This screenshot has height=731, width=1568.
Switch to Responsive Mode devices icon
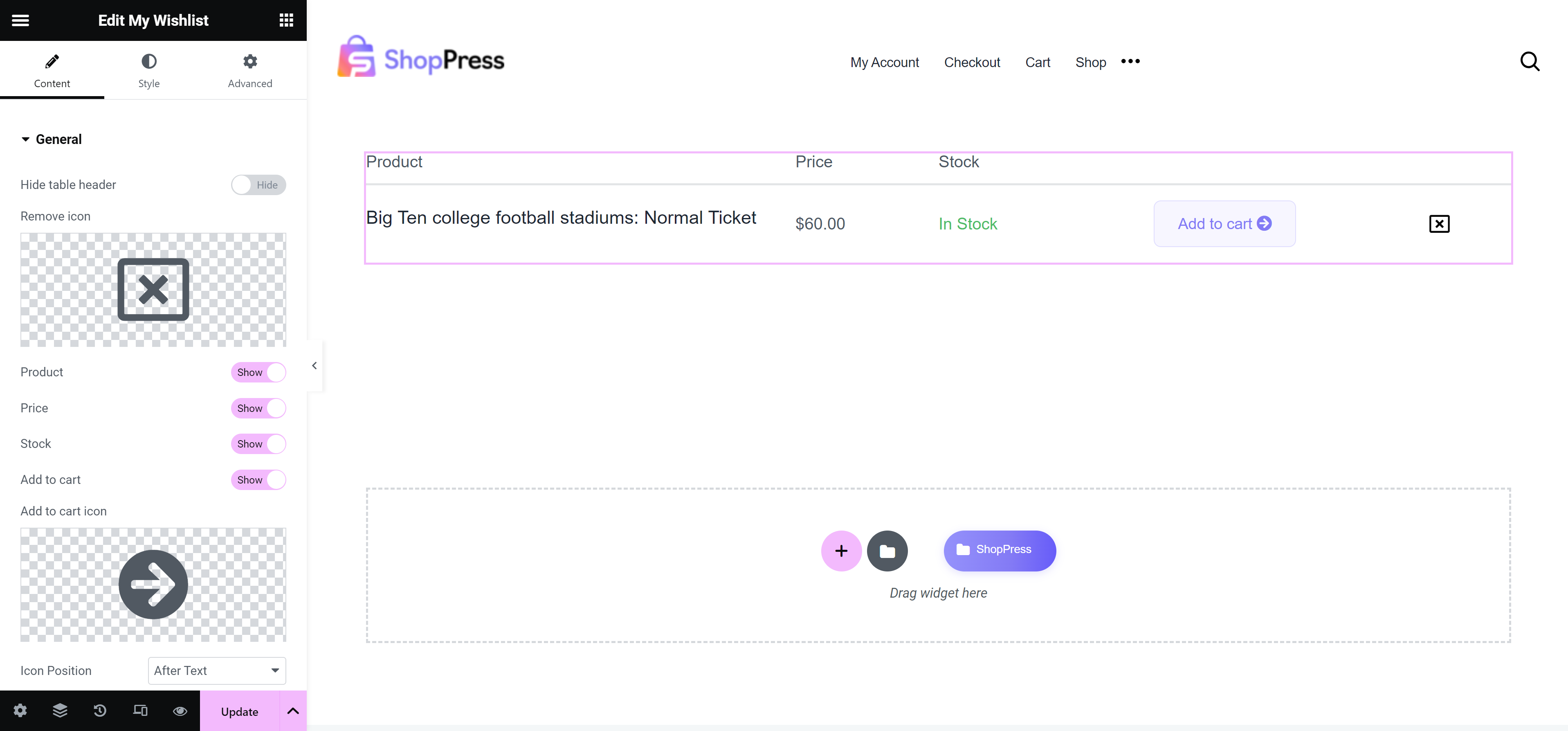[140, 710]
